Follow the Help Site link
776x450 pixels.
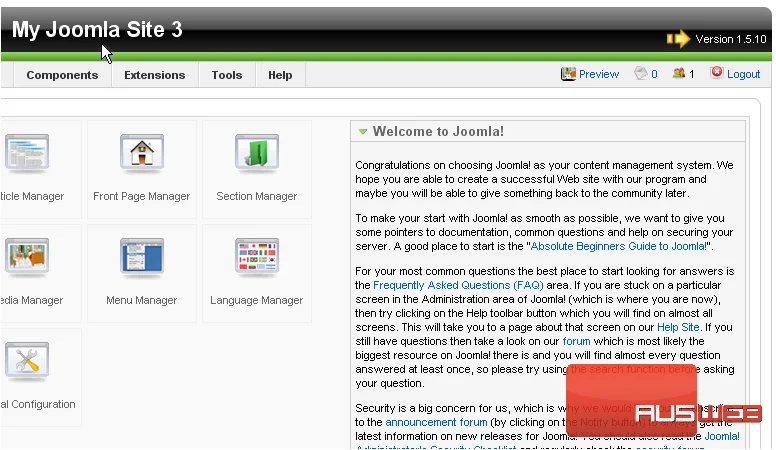[678, 327]
